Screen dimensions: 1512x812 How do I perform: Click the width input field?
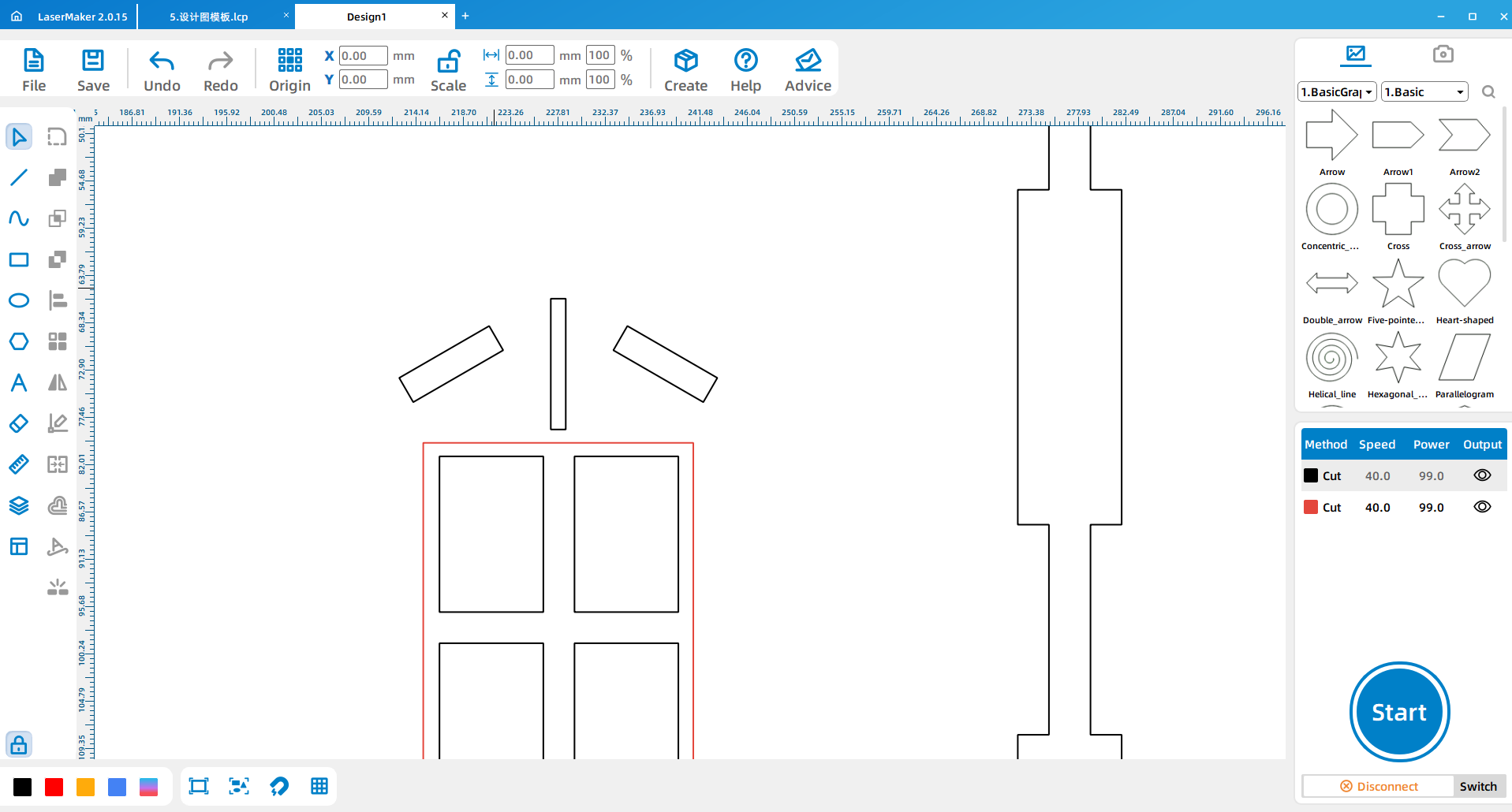(x=529, y=55)
